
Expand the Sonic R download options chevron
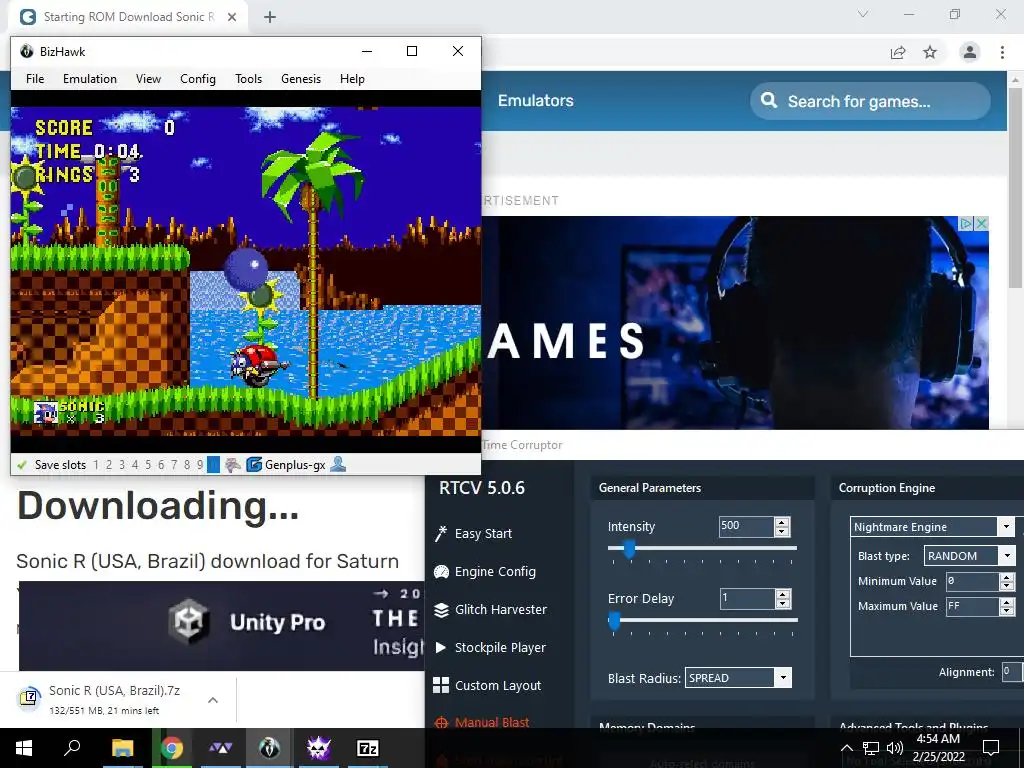point(213,700)
